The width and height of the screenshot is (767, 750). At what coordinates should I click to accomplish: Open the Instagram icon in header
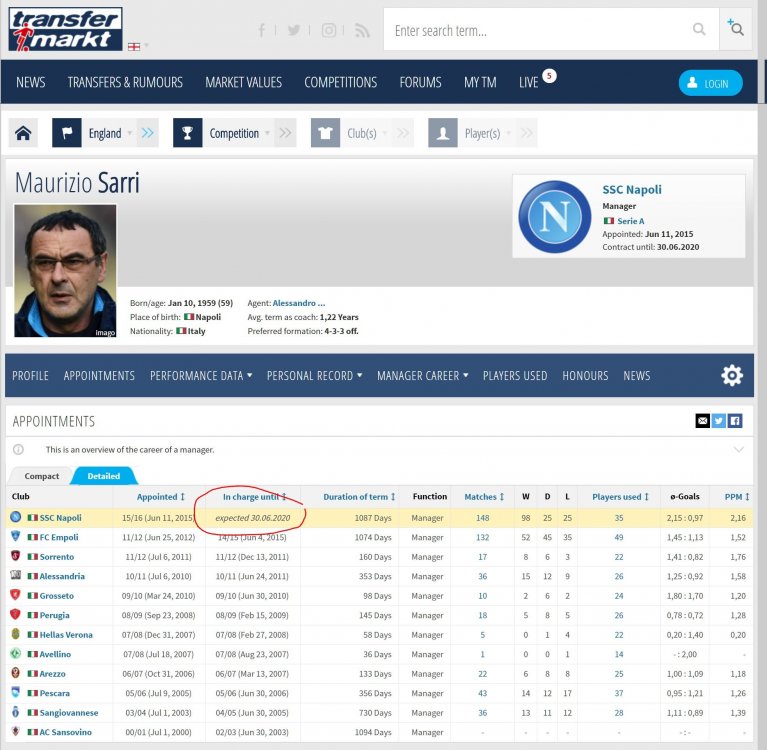pyautogui.click(x=329, y=30)
